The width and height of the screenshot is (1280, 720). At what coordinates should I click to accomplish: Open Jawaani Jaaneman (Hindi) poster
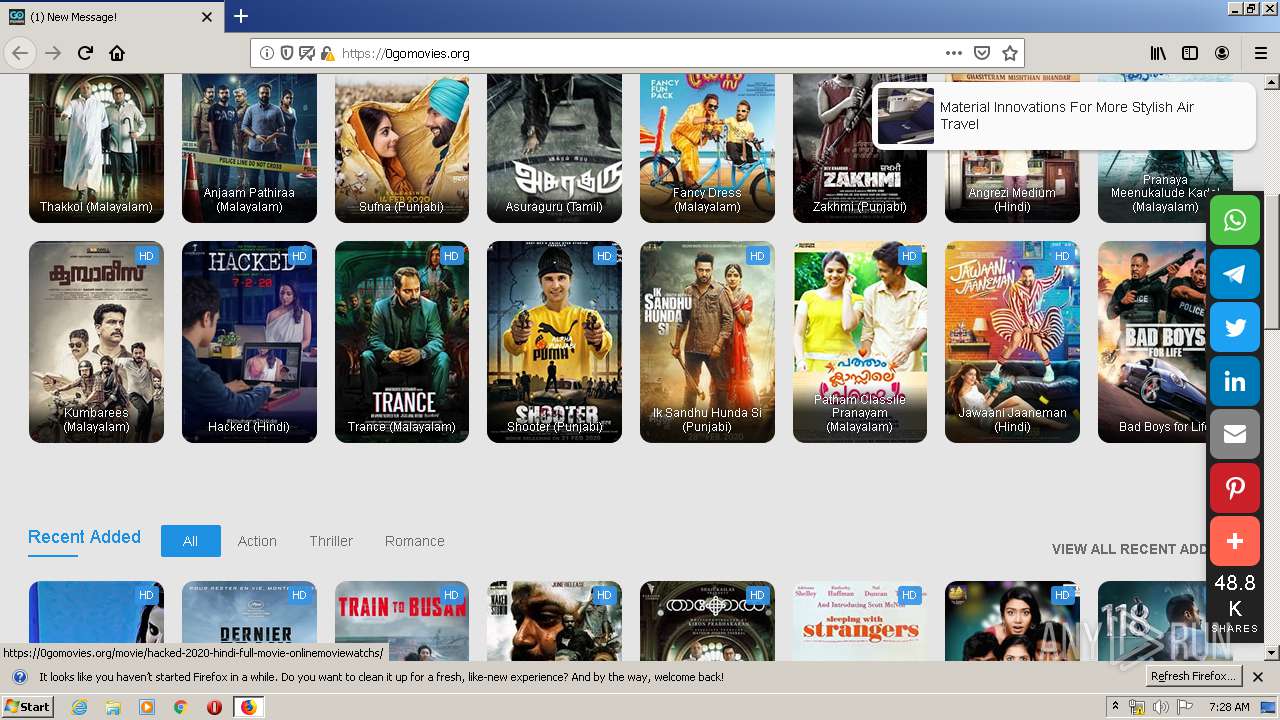[x=1012, y=342]
